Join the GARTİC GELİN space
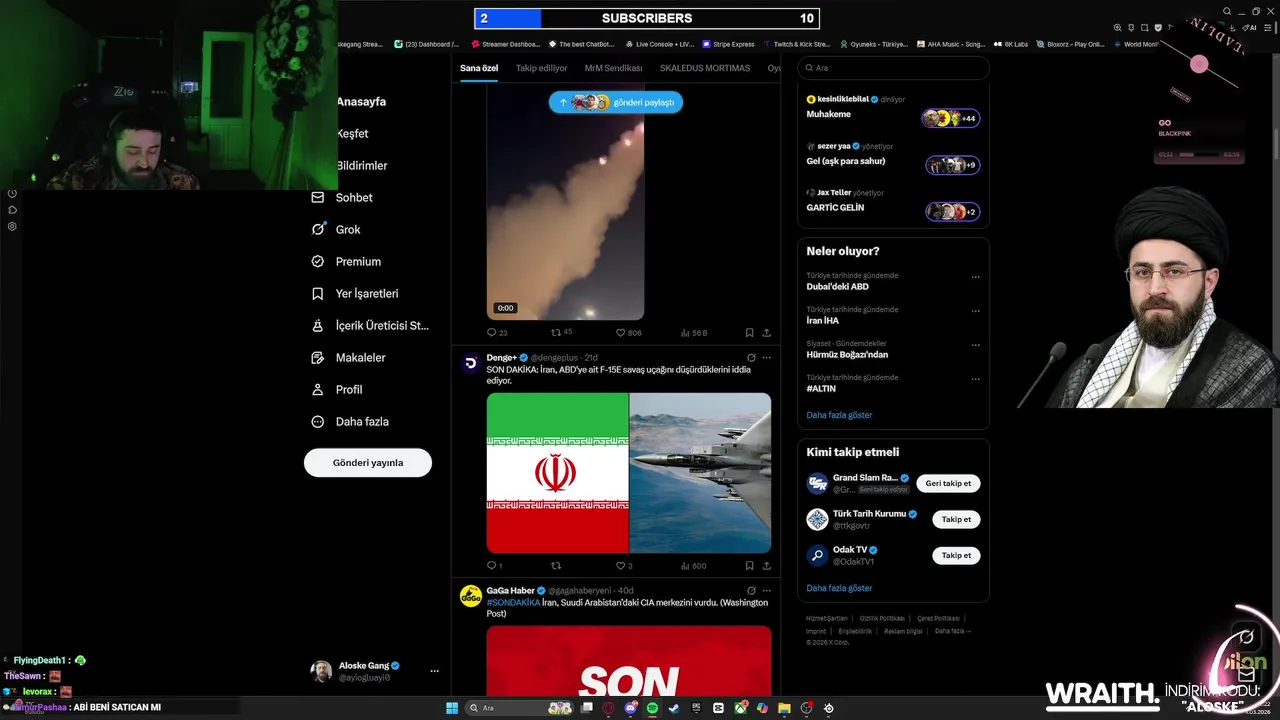Image resolution: width=1280 pixels, height=720 pixels. (953, 212)
